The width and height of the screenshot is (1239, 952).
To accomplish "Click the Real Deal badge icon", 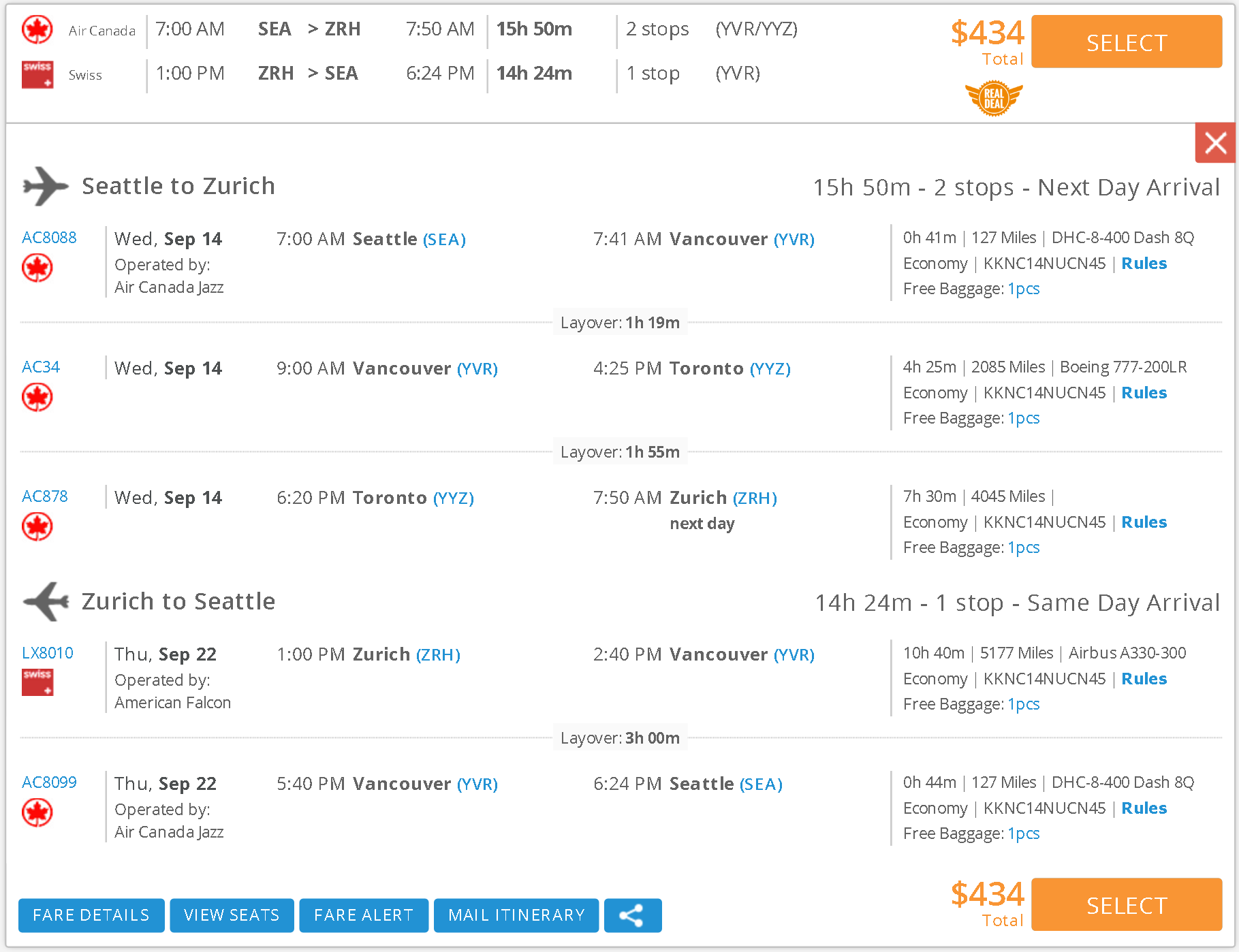I will (x=994, y=98).
